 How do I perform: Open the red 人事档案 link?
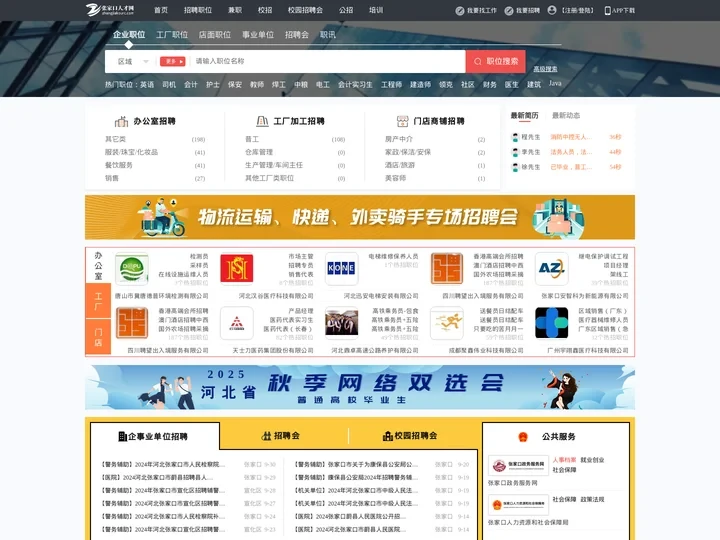pyautogui.click(x=564, y=460)
